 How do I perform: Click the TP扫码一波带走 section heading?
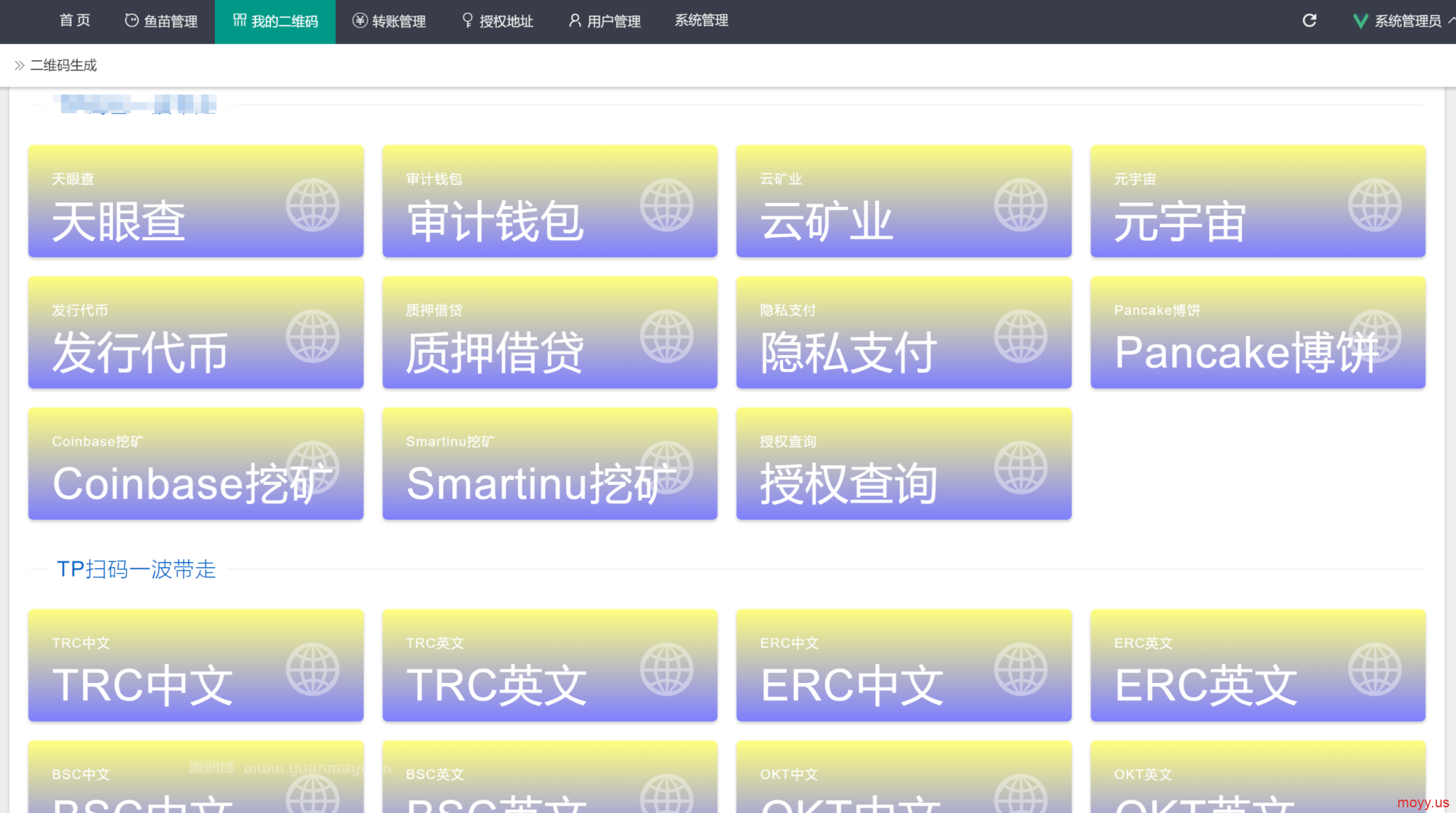pyautogui.click(x=136, y=569)
